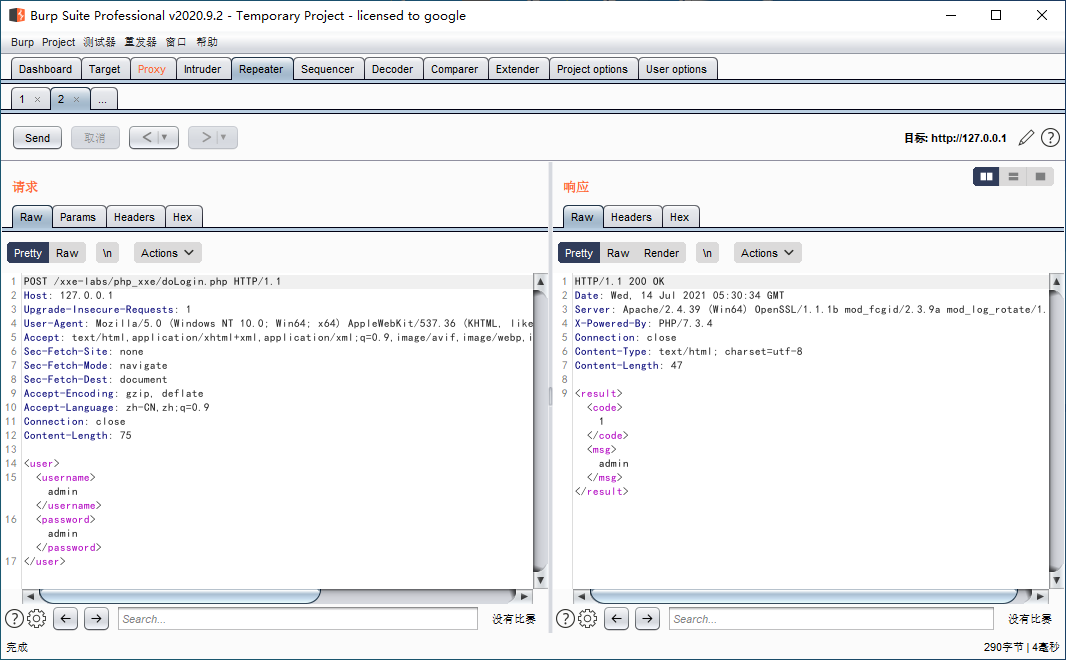Image resolution: width=1066 pixels, height=660 pixels.
Task: Click request vertical scrollbar
Action: coord(540,430)
